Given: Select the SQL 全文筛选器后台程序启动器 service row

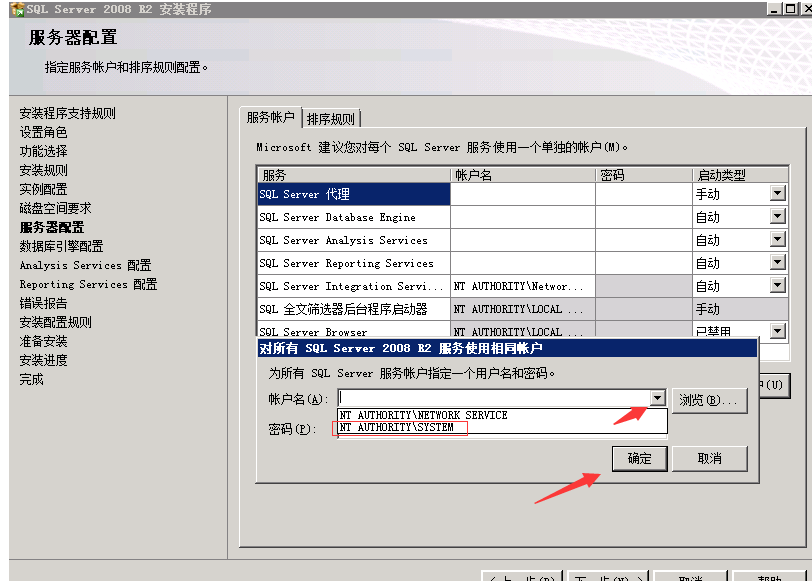Looking at the screenshot, I should pos(354,309).
